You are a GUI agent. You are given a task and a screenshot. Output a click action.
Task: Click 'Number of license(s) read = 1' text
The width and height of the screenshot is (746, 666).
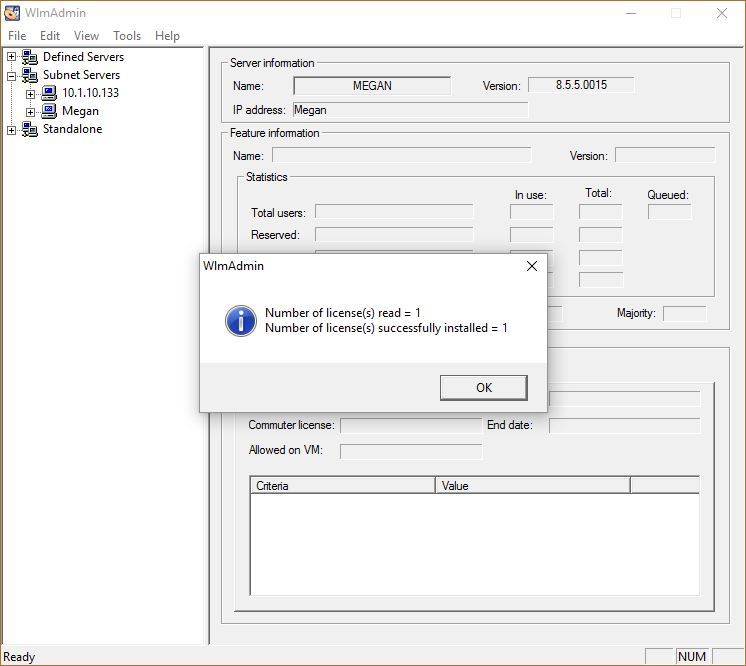click(343, 313)
